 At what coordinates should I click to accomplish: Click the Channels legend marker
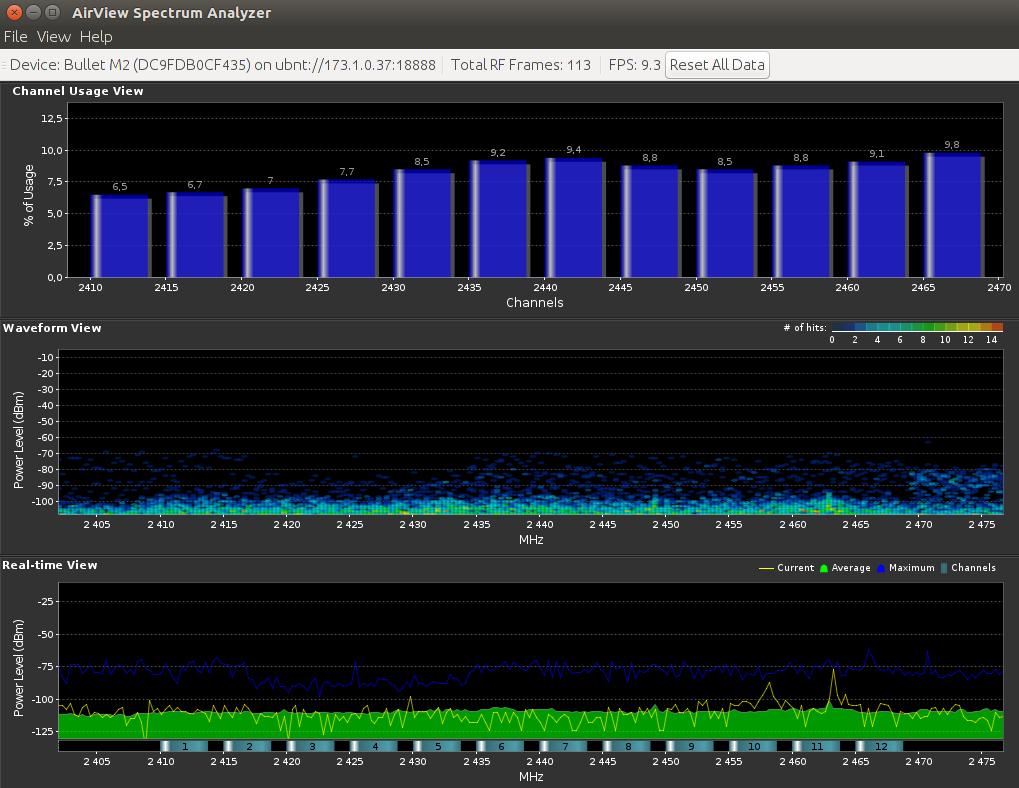click(944, 568)
